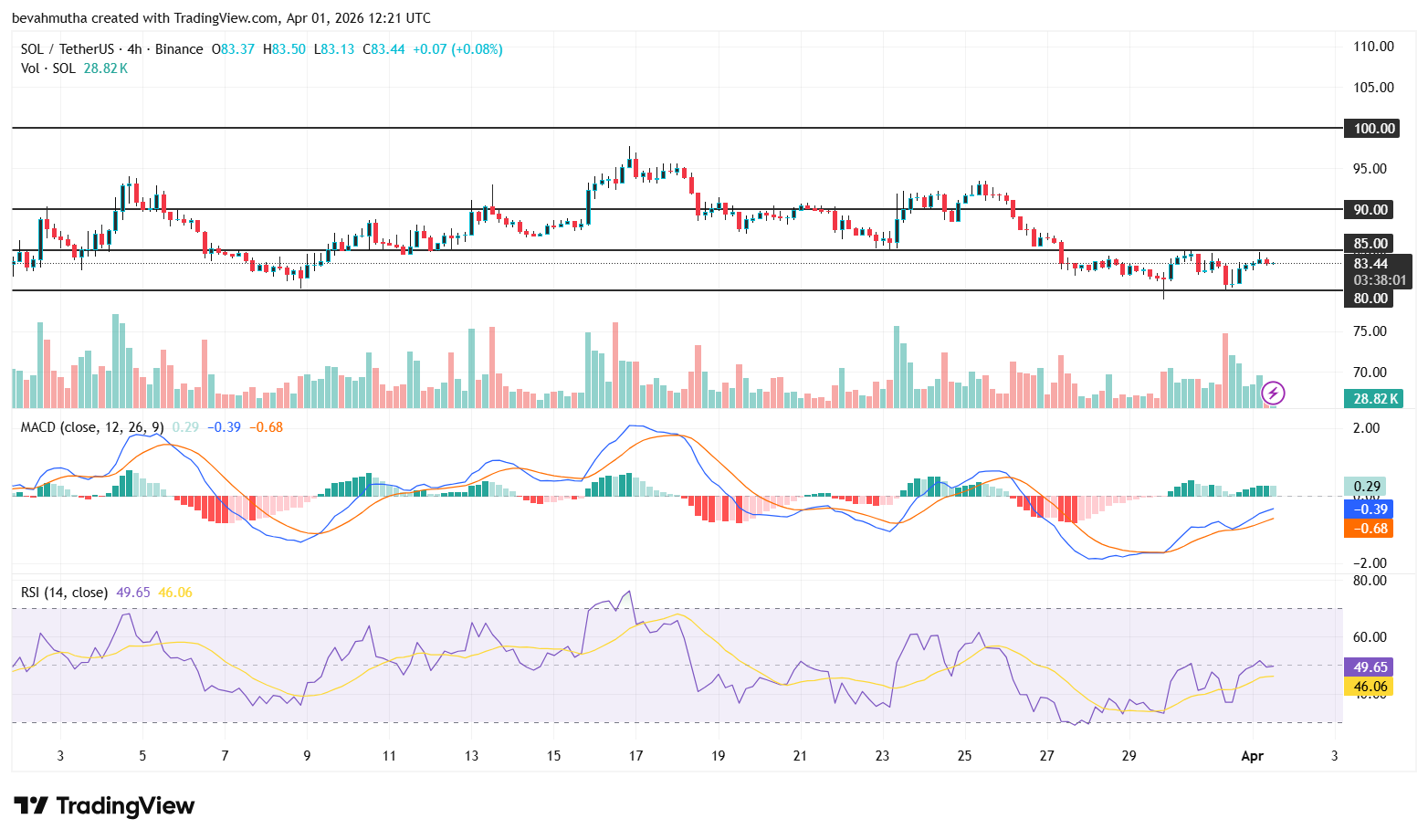Screen dimensions: 1428x840
Task: Click the purple 49.65 RSI value badge
Action: pos(1369,668)
